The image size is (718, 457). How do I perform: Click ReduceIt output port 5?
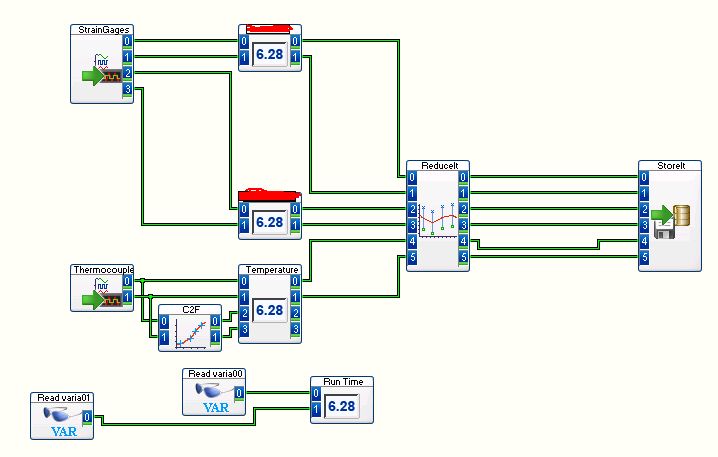(463, 257)
